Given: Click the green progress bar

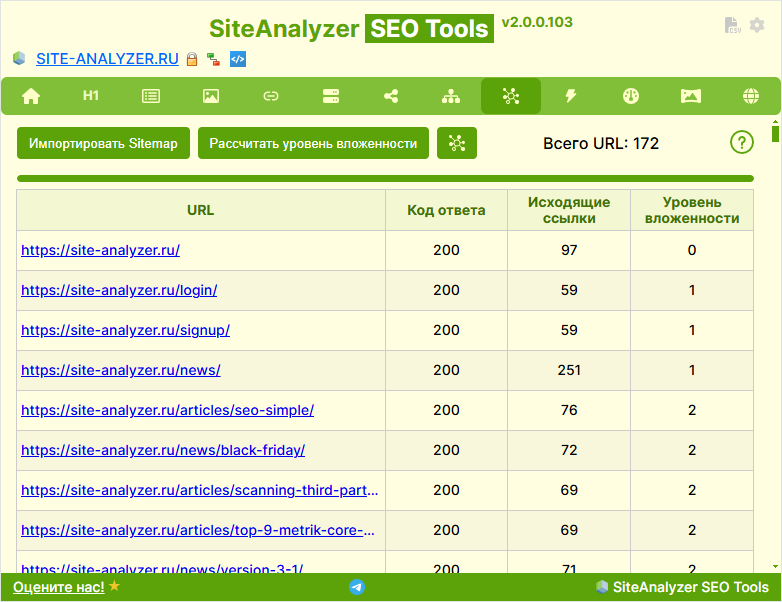Looking at the screenshot, I should [385, 179].
